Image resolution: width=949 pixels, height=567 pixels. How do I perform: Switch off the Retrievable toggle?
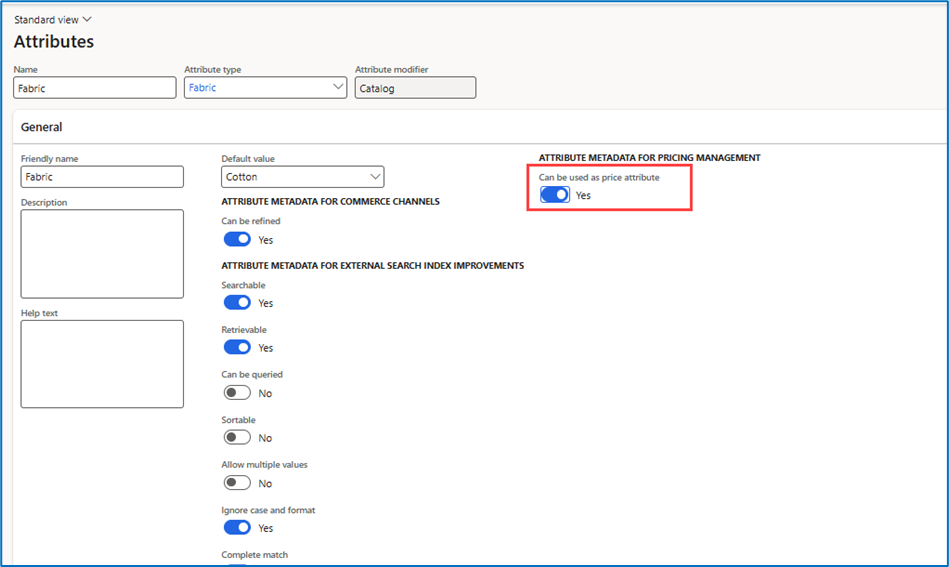pos(237,347)
